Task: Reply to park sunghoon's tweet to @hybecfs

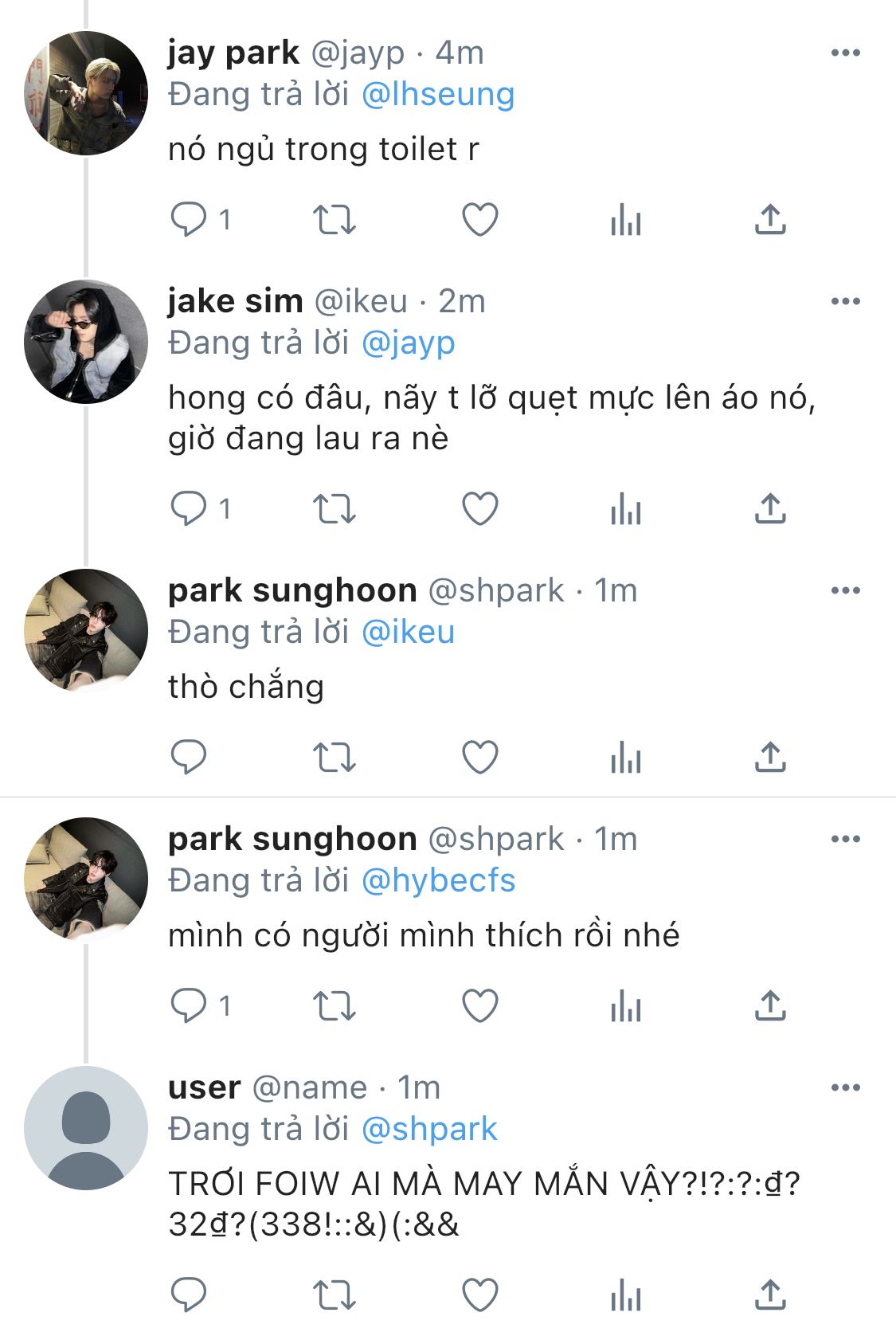Action: click(189, 1006)
